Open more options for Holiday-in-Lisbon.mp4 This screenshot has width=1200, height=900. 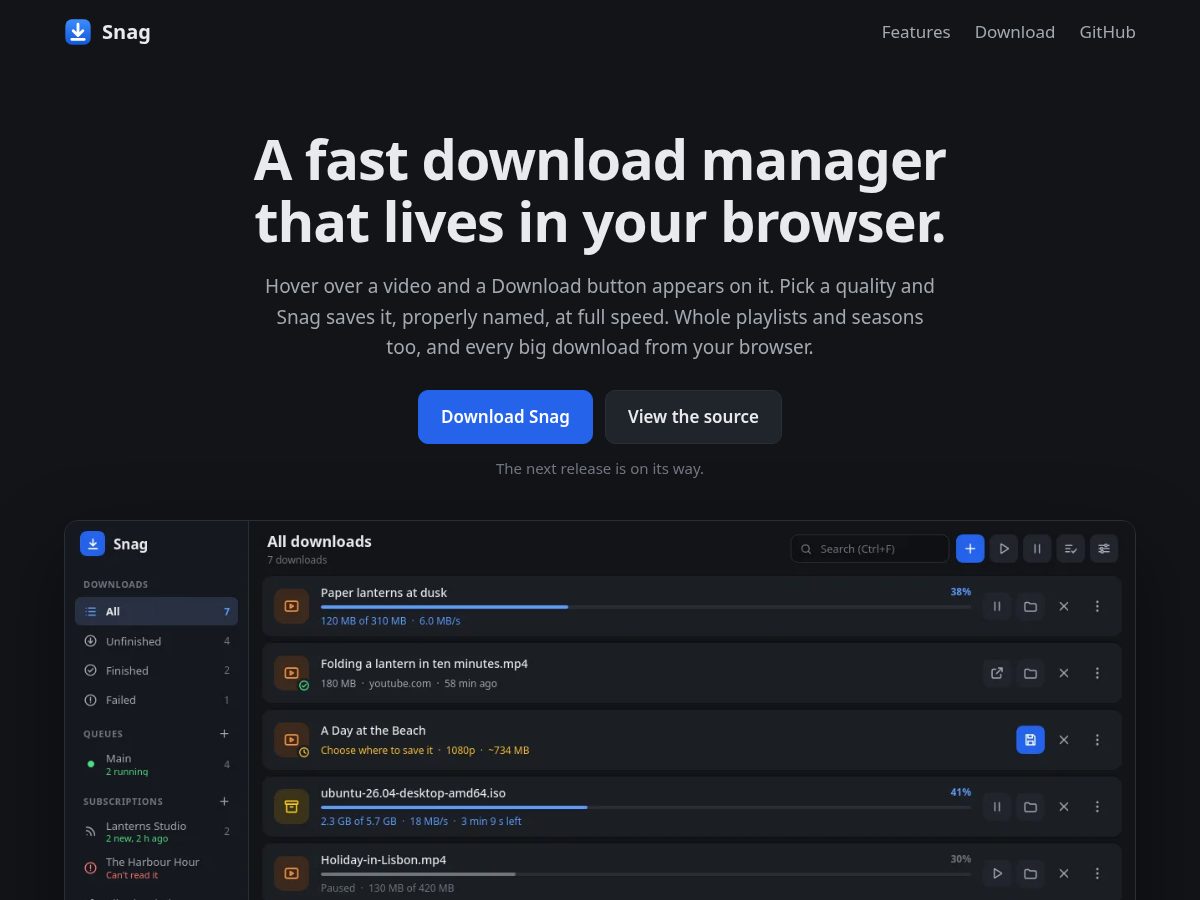1097,874
